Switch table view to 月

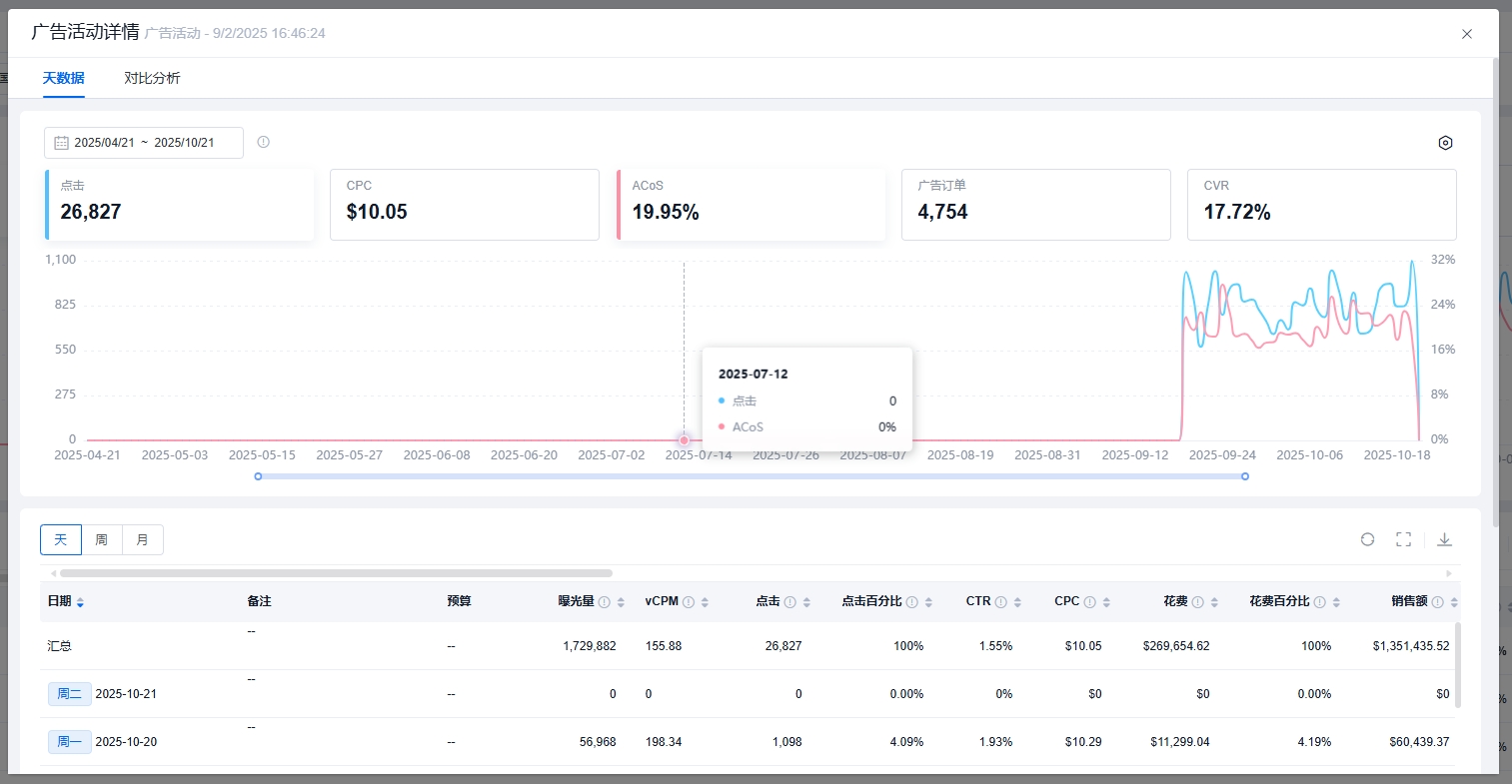142,539
